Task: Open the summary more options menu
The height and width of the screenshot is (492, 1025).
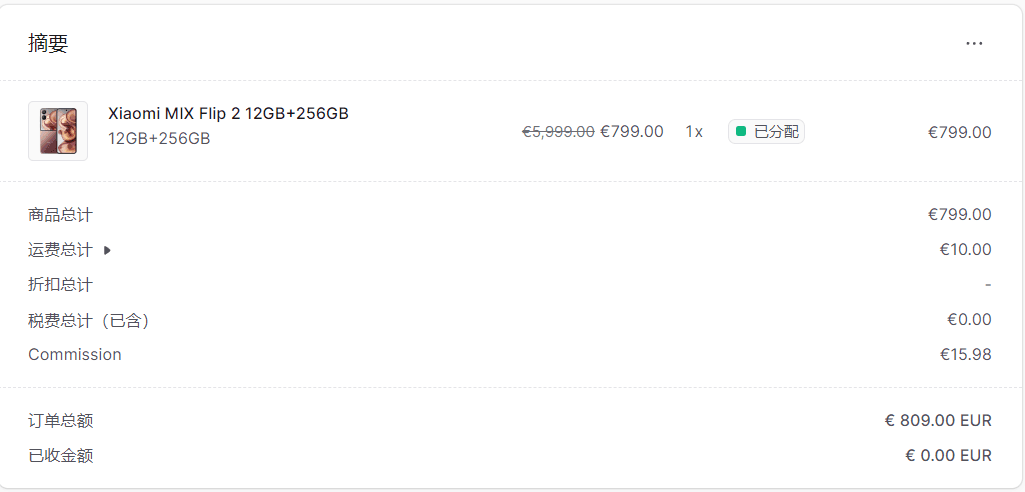Action: 974,44
